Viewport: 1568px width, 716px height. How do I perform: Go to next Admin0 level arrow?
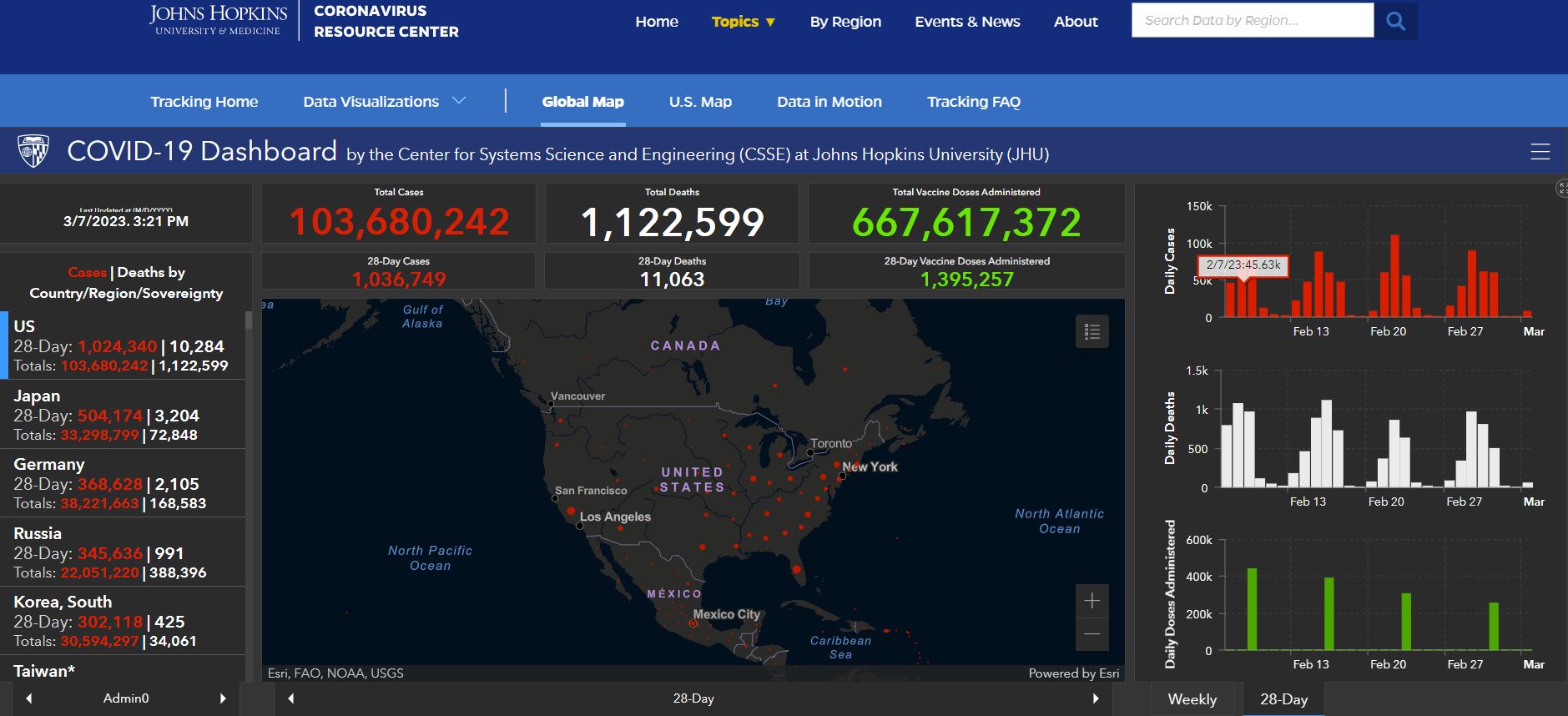pos(223,698)
